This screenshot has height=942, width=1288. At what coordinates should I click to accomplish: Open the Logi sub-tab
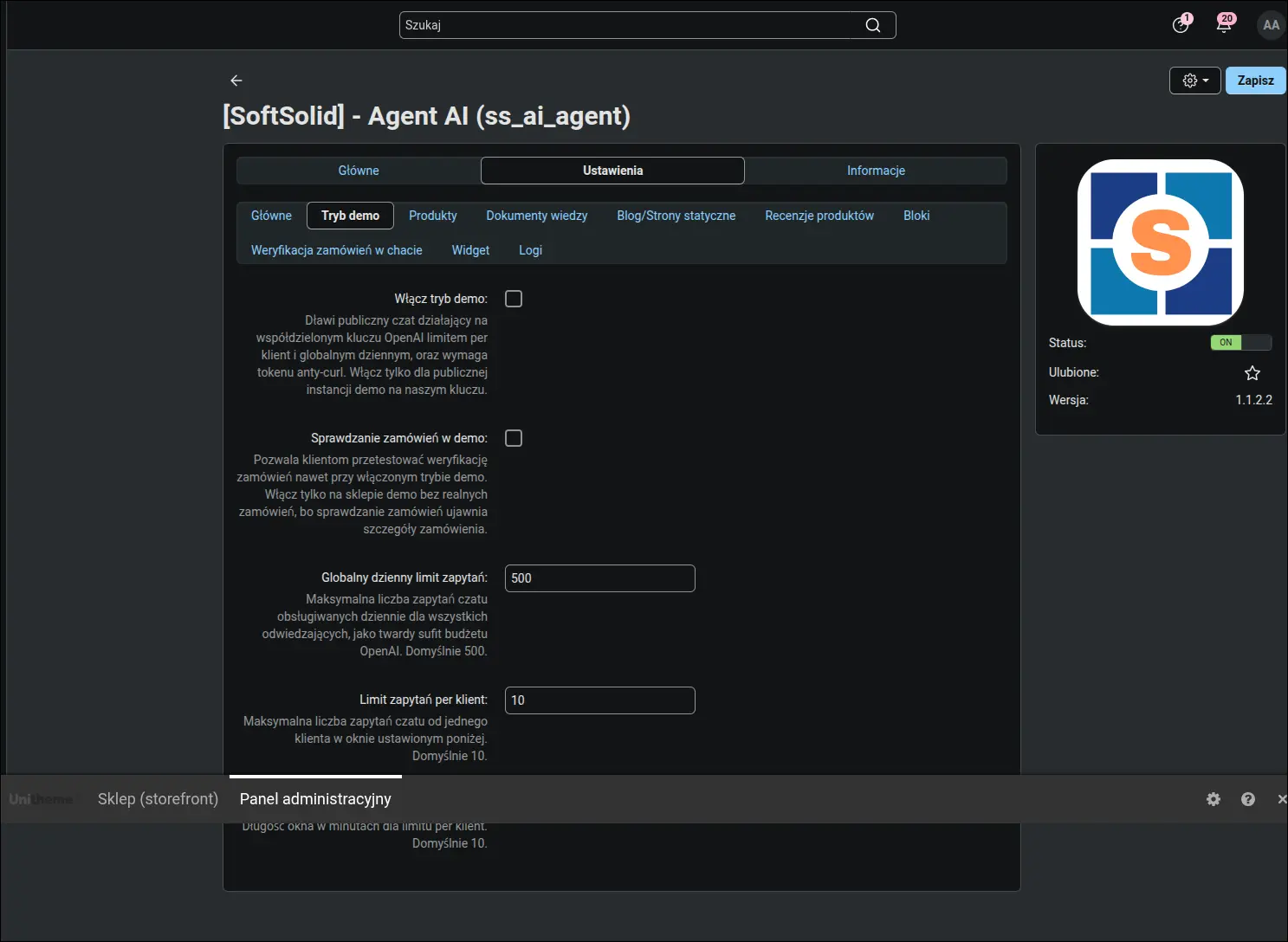click(x=530, y=250)
